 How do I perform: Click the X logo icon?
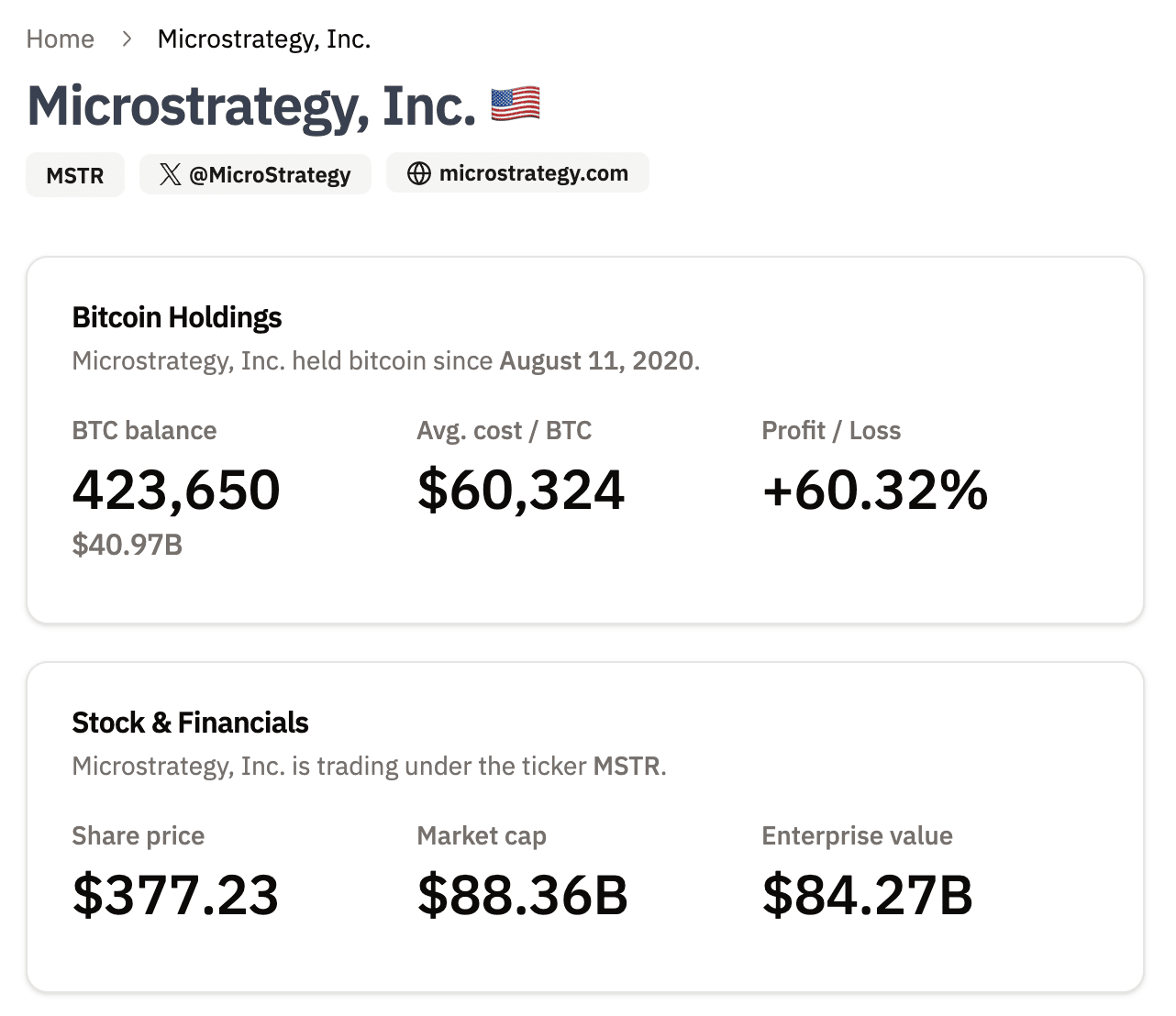[170, 174]
